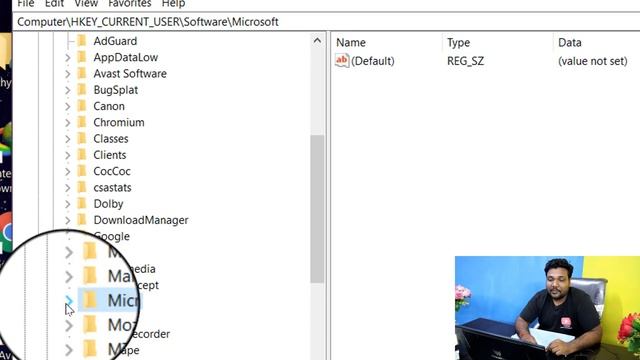
Task: Click the CocCoc folder icon
Action: (82, 171)
